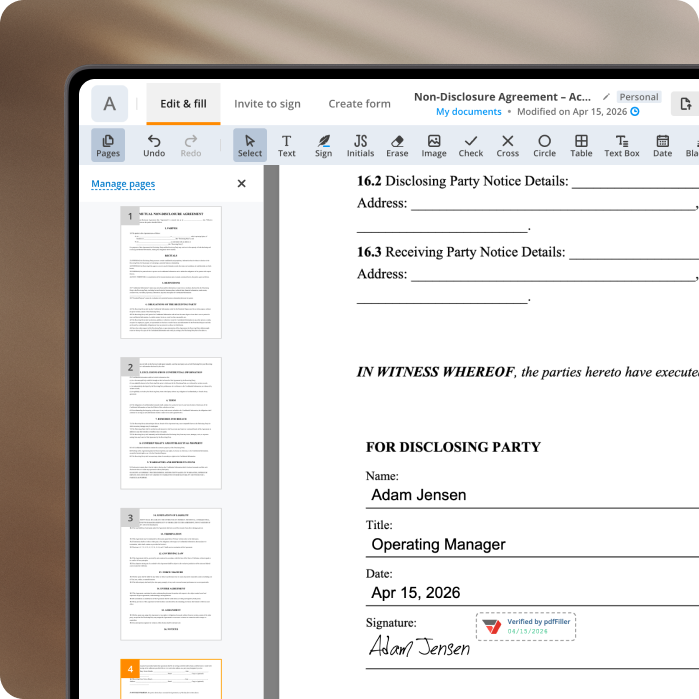Undo the last action
Viewport: 699px width, 699px height.
coord(154,145)
